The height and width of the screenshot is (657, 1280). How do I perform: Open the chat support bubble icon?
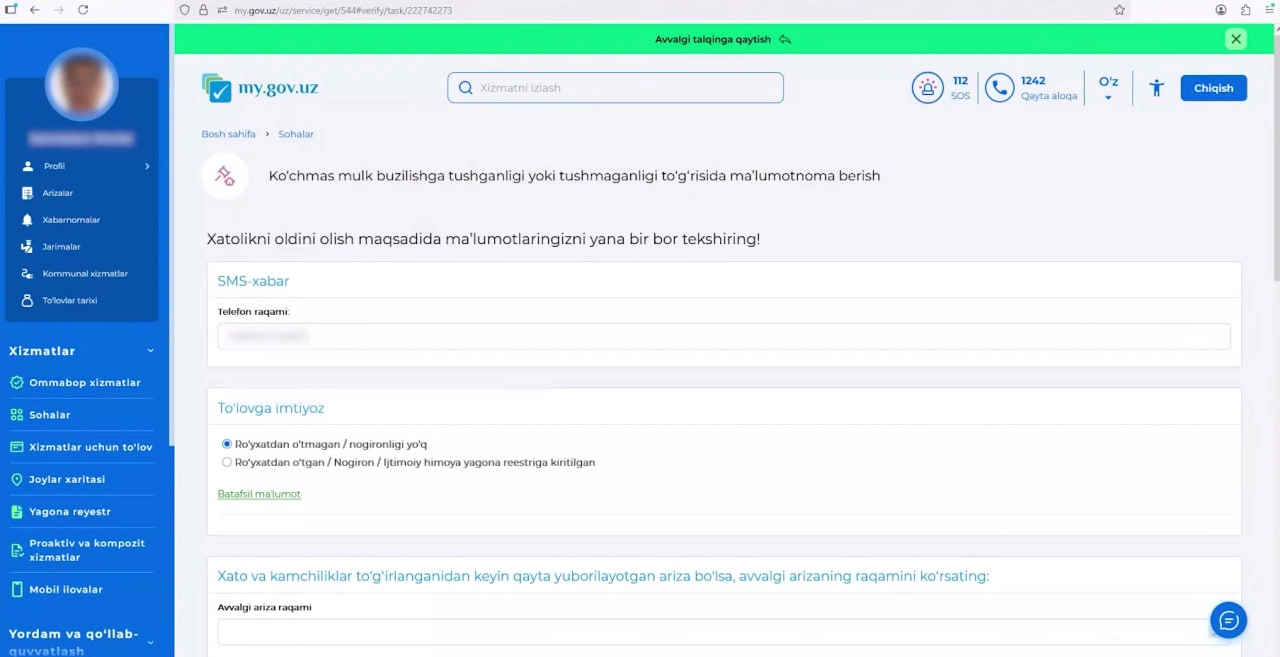coord(1228,620)
